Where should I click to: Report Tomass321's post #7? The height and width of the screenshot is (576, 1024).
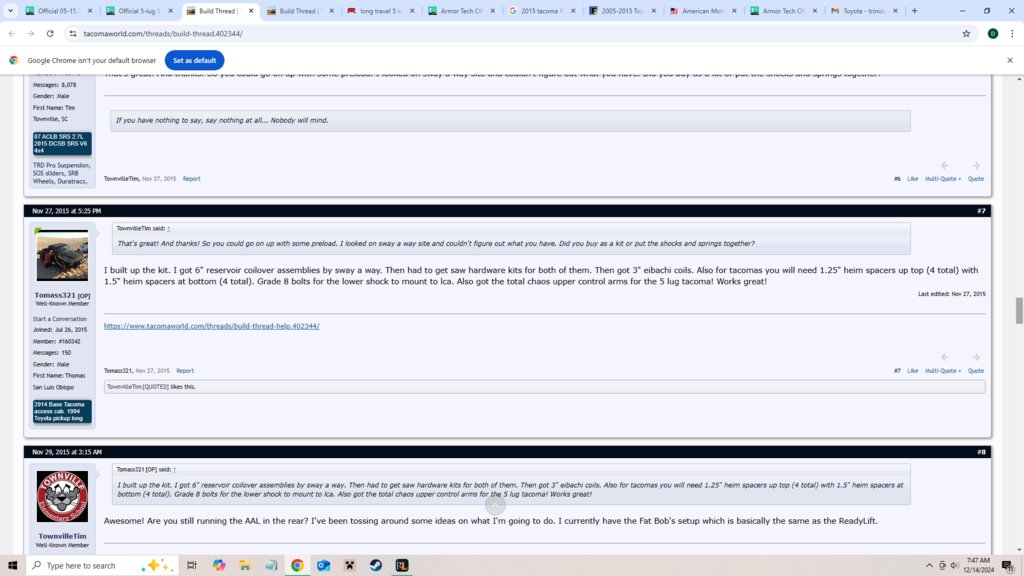pos(185,370)
